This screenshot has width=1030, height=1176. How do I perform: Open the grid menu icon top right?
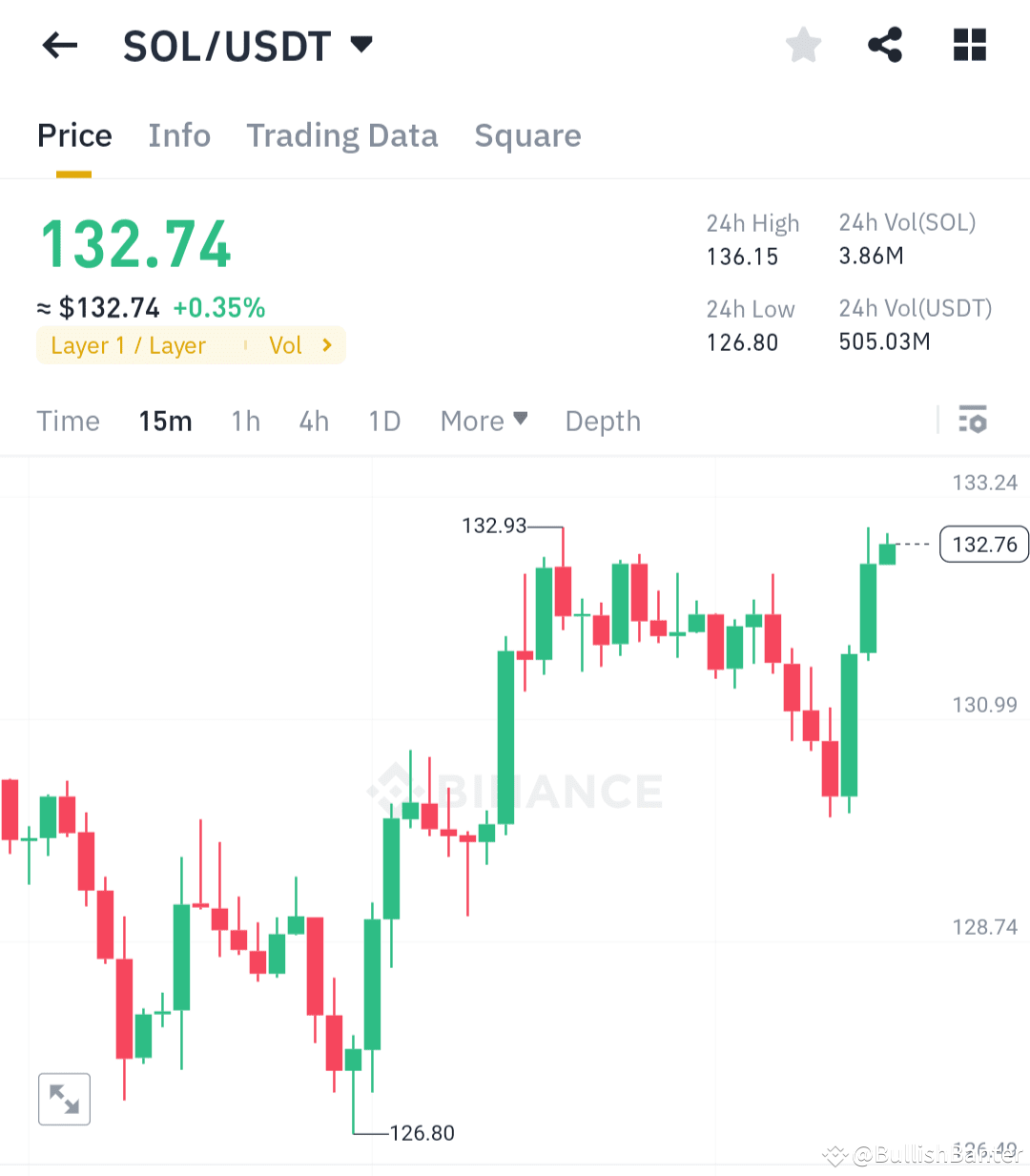pos(969,44)
